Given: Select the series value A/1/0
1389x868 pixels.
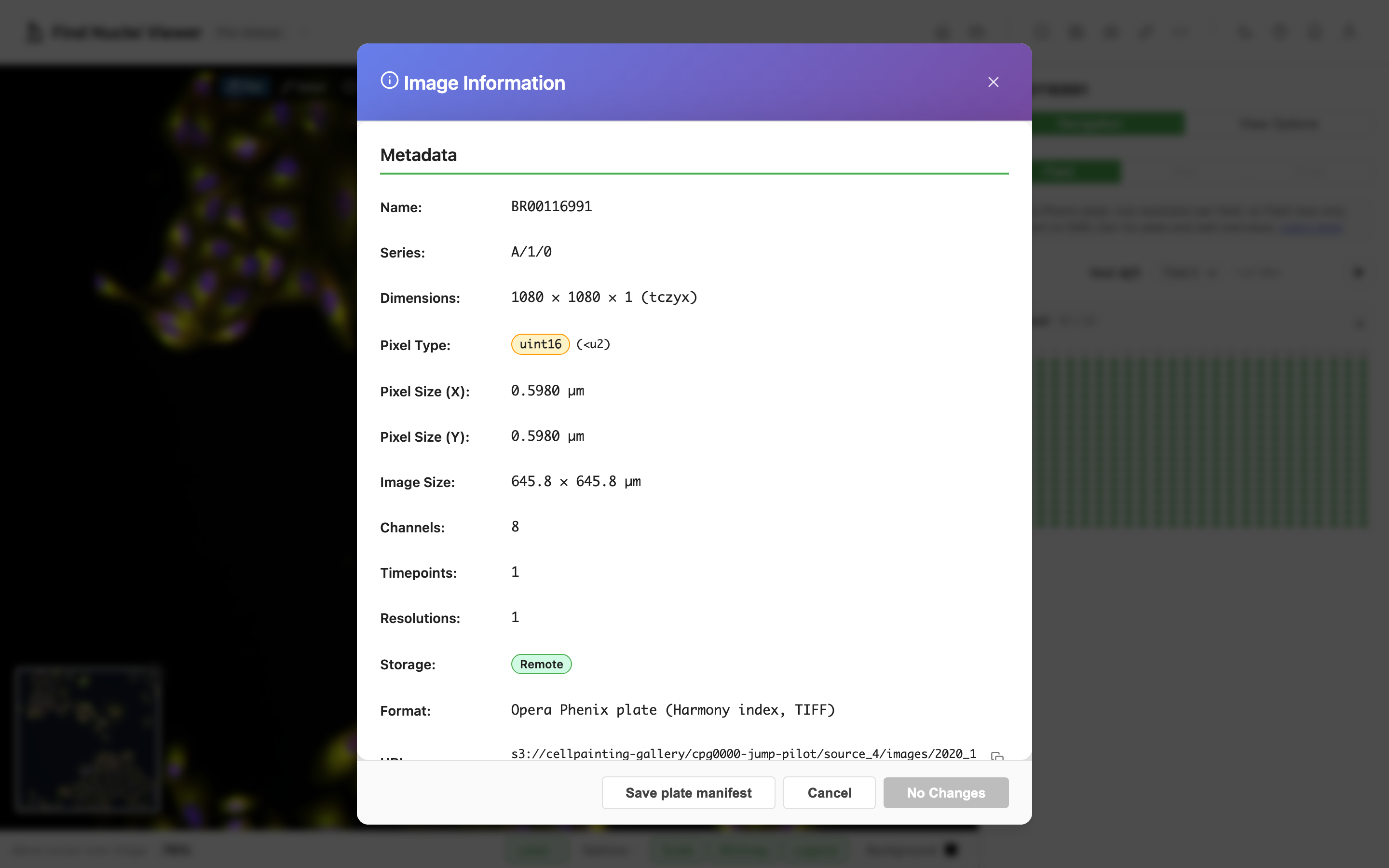Looking at the screenshot, I should click(531, 251).
